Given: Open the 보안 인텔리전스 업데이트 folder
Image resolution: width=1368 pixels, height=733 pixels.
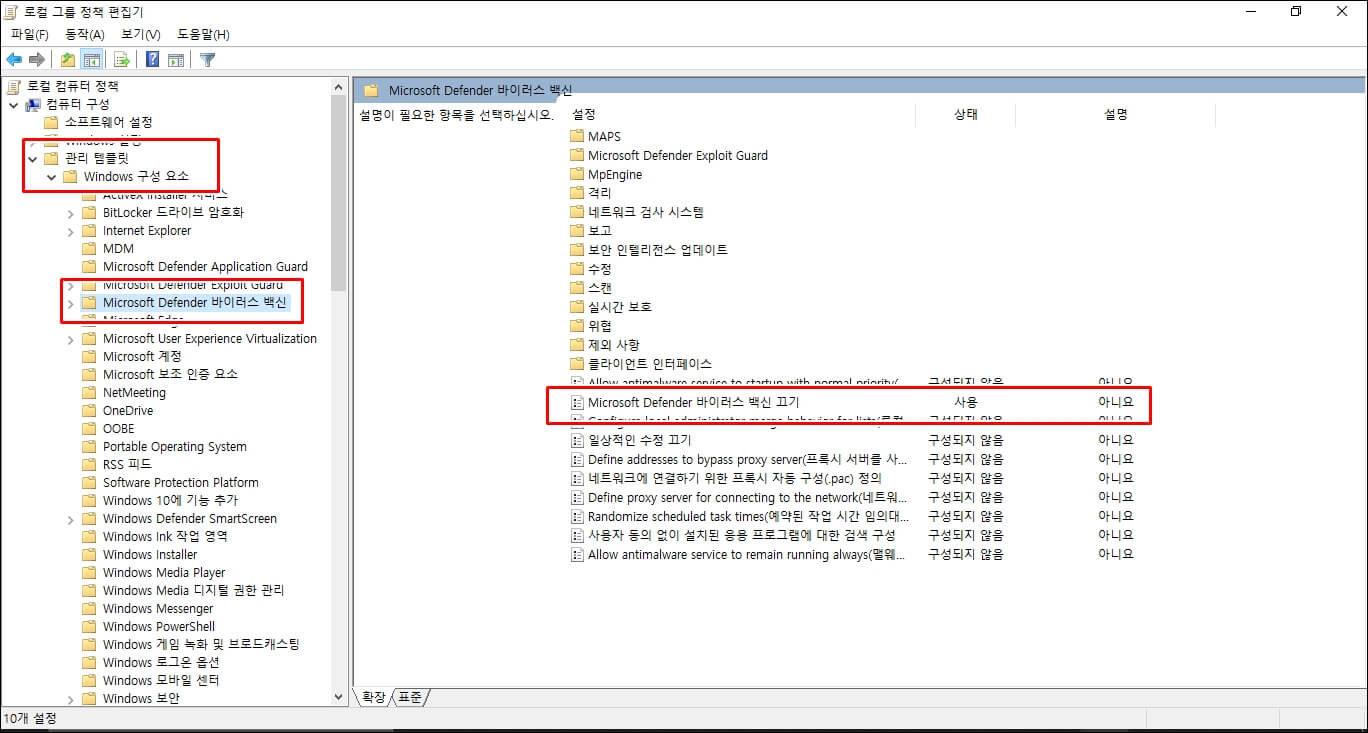Looking at the screenshot, I should (658, 250).
